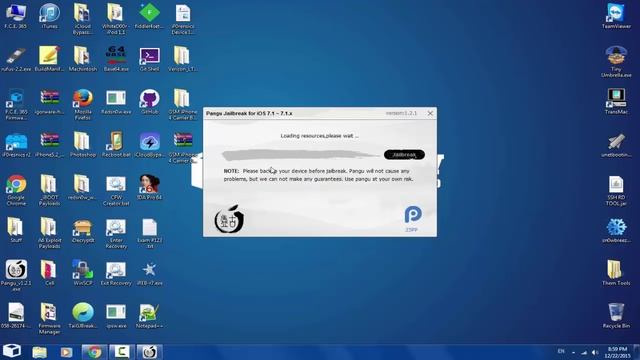This screenshot has width=640, height=360.
Task: Open unetbootin rocket icon
Action: (x=616, y=144)
